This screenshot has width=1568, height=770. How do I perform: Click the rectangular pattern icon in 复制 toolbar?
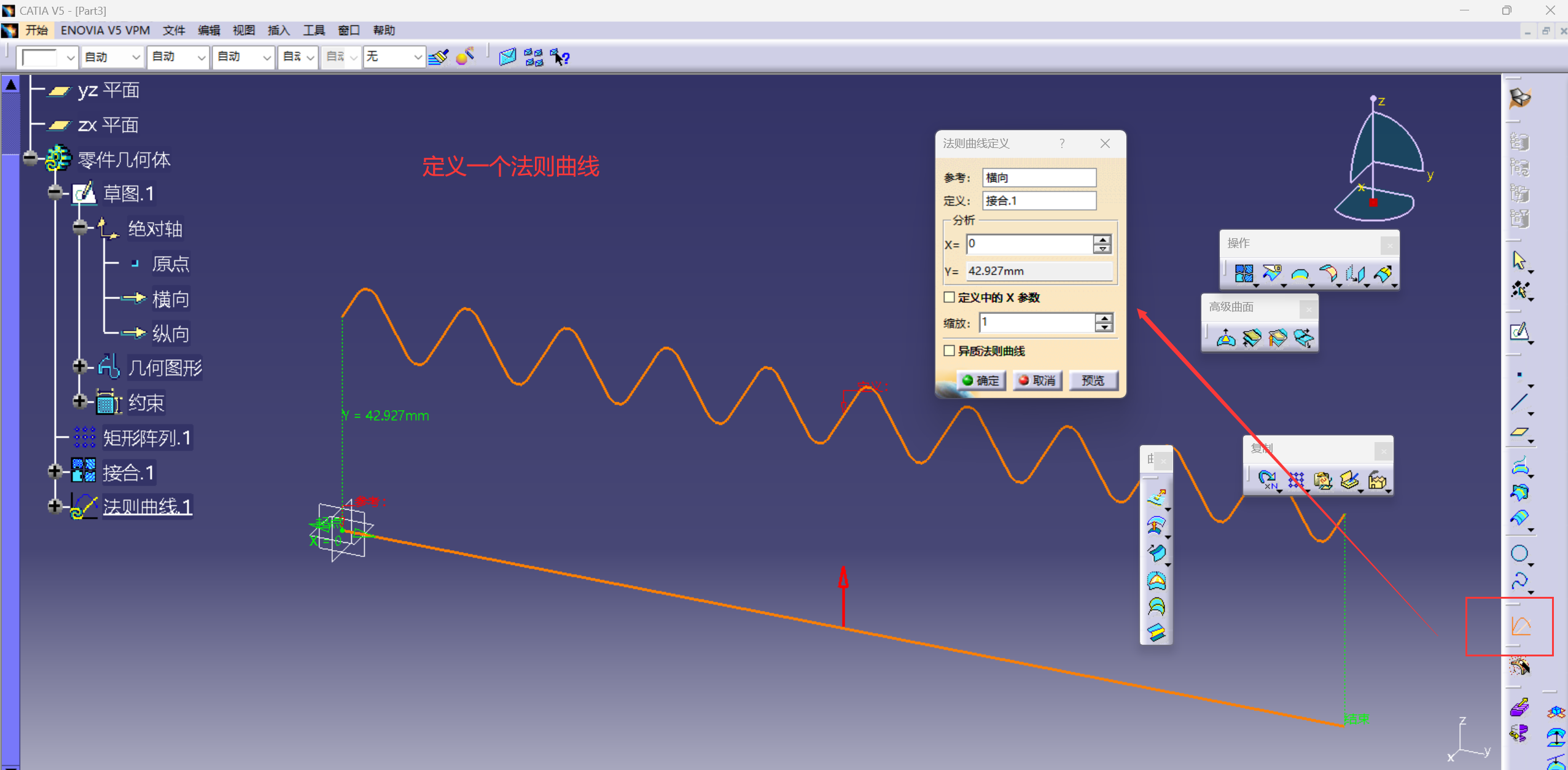(1295, 480)
